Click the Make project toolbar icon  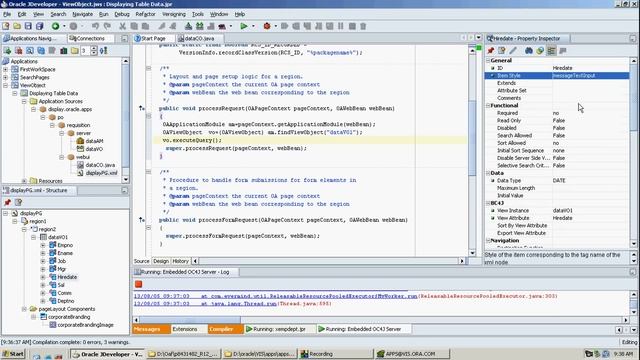tap(188, 26)
